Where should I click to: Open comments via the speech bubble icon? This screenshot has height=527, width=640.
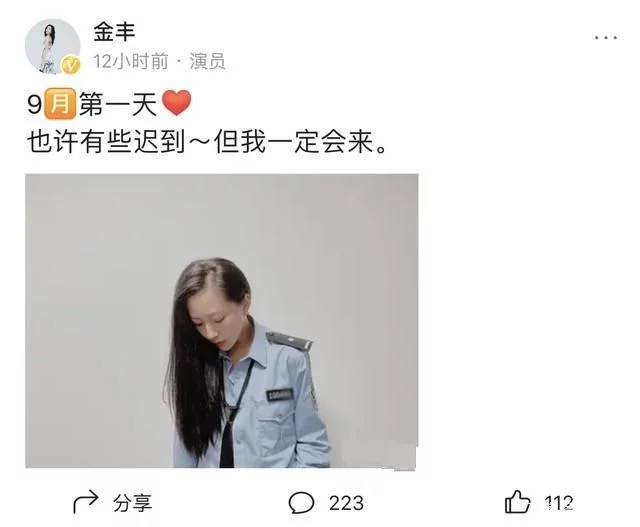click(301, 503)
